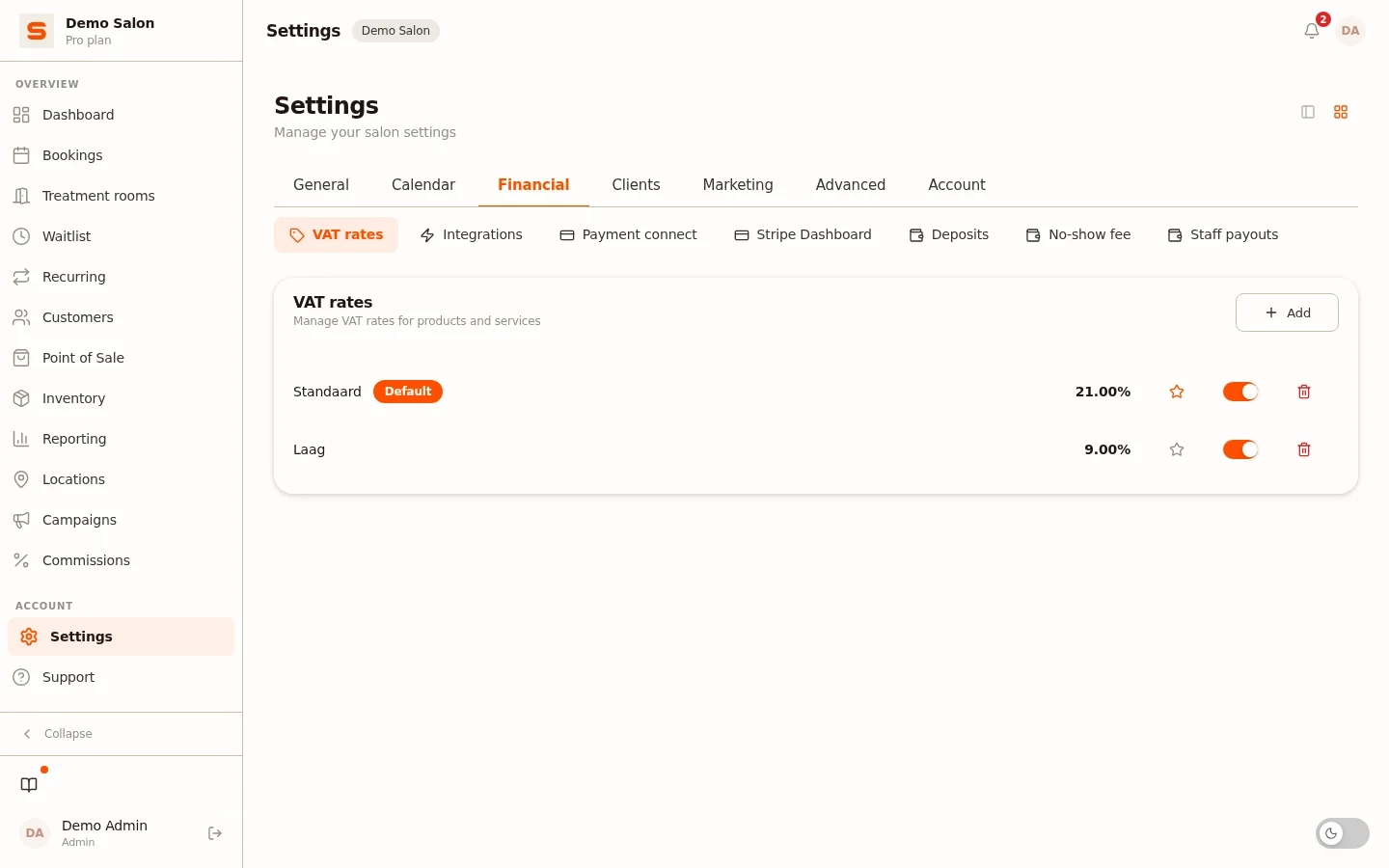Viewport: 1389px width, 868px height.
Task: Add a new VAT rate
Action: point(1287,312)
